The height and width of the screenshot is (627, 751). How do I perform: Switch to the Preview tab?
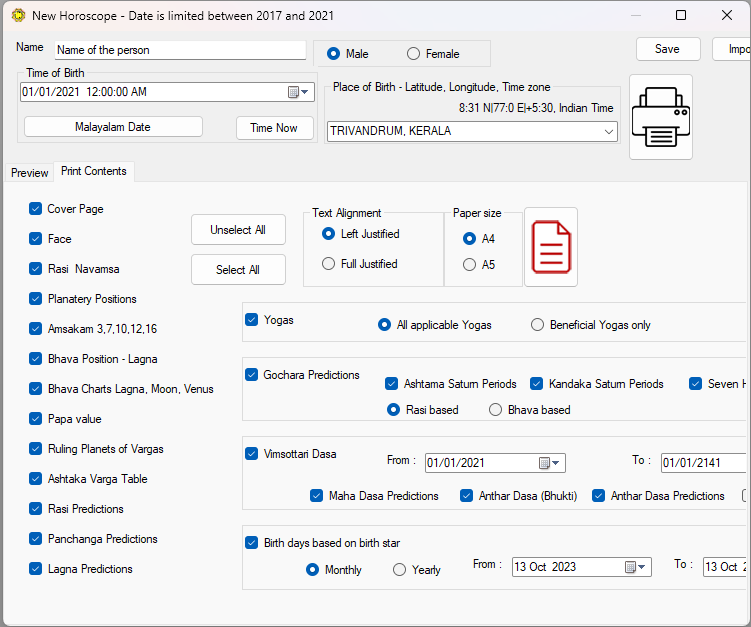point(29,173)
